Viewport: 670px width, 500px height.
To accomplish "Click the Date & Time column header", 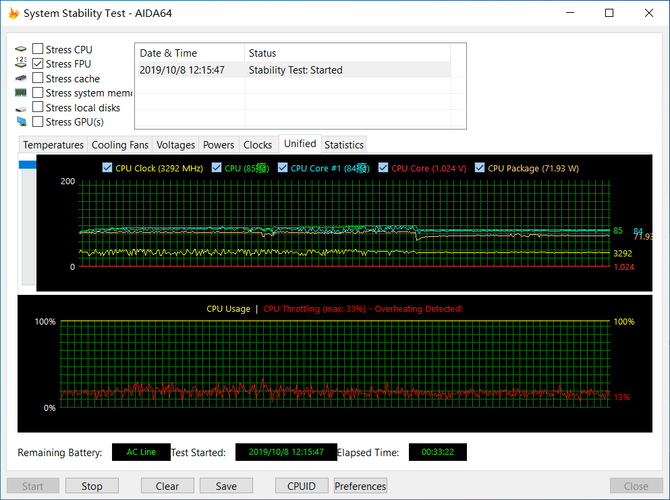I will (x=190, y=53).
